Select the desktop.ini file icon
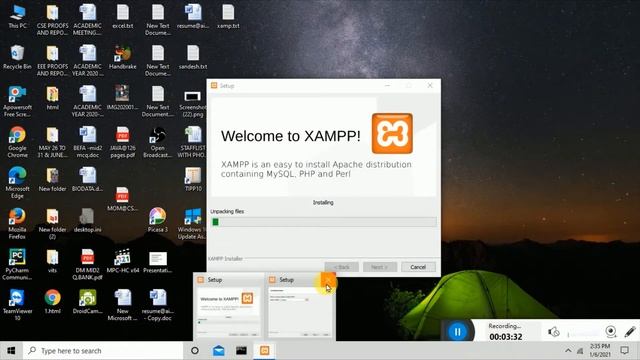Image resolution: width=640 pixels, height=360 pixels. coord(87,220)
